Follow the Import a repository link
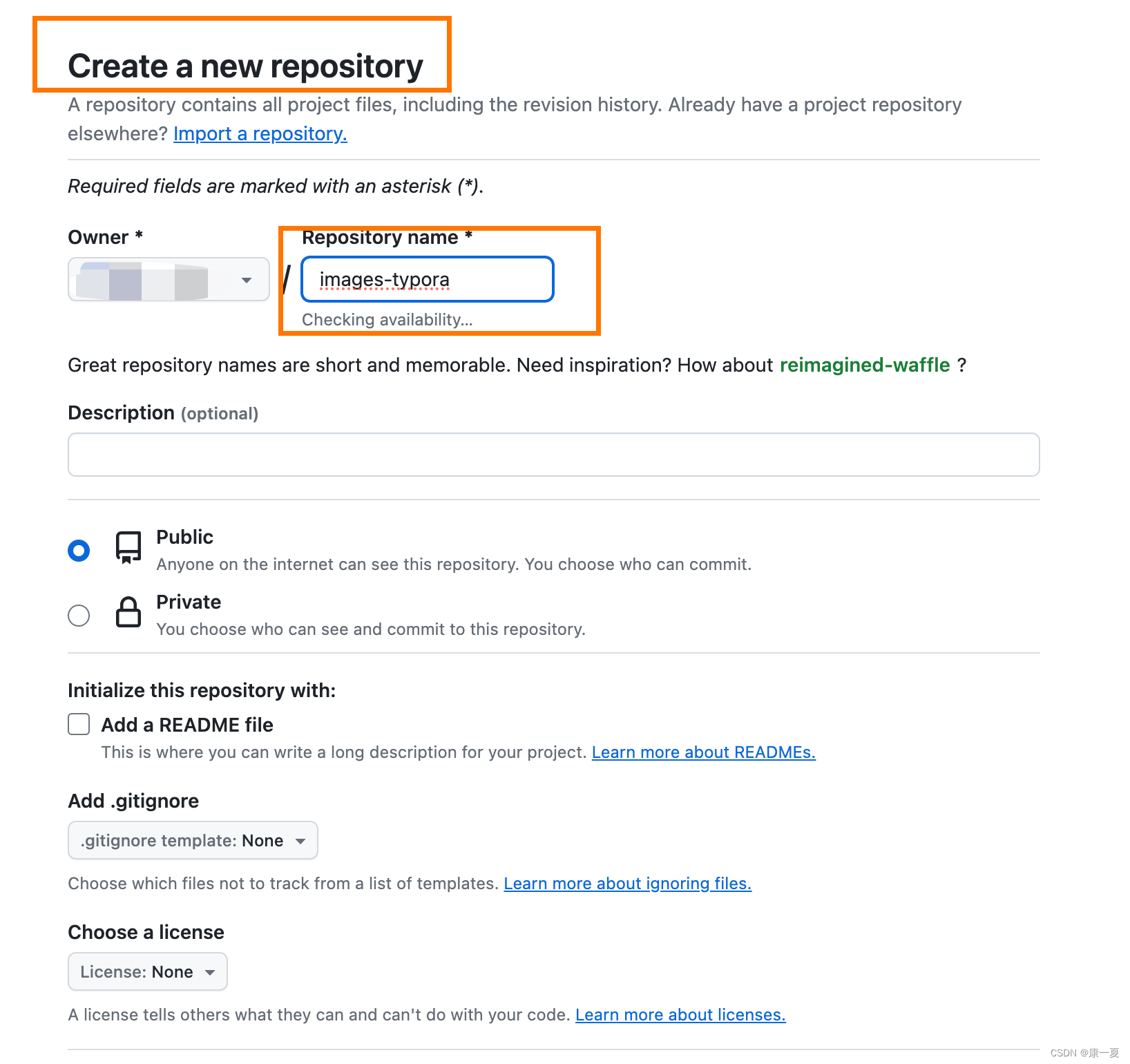 coord(260,133)
